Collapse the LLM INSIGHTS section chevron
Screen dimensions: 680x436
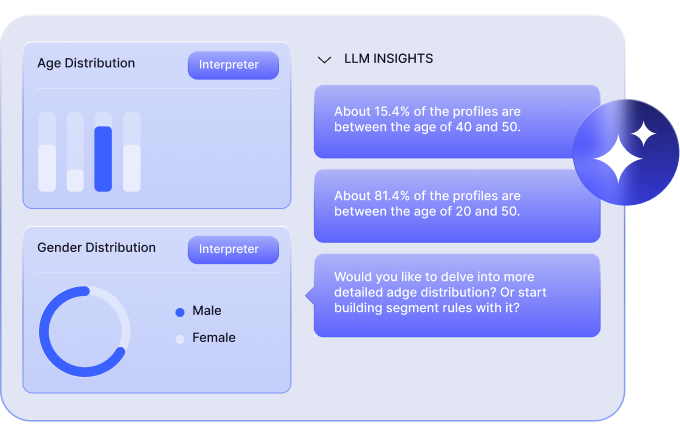tap(324, 59)
